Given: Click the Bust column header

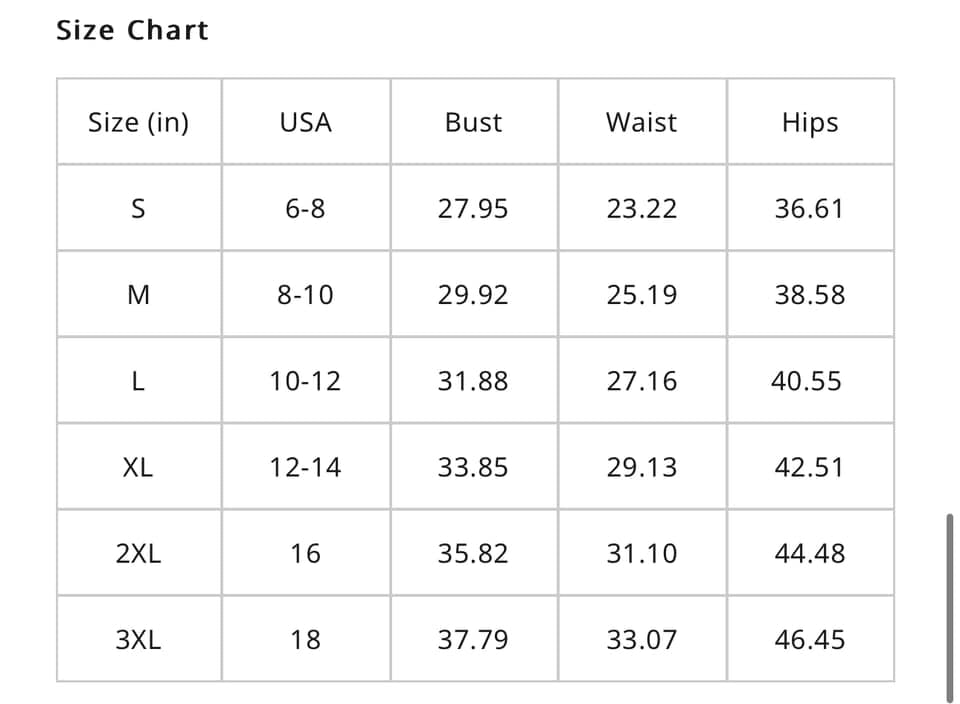Looking at the screenshot, I should tap(473, 122).
